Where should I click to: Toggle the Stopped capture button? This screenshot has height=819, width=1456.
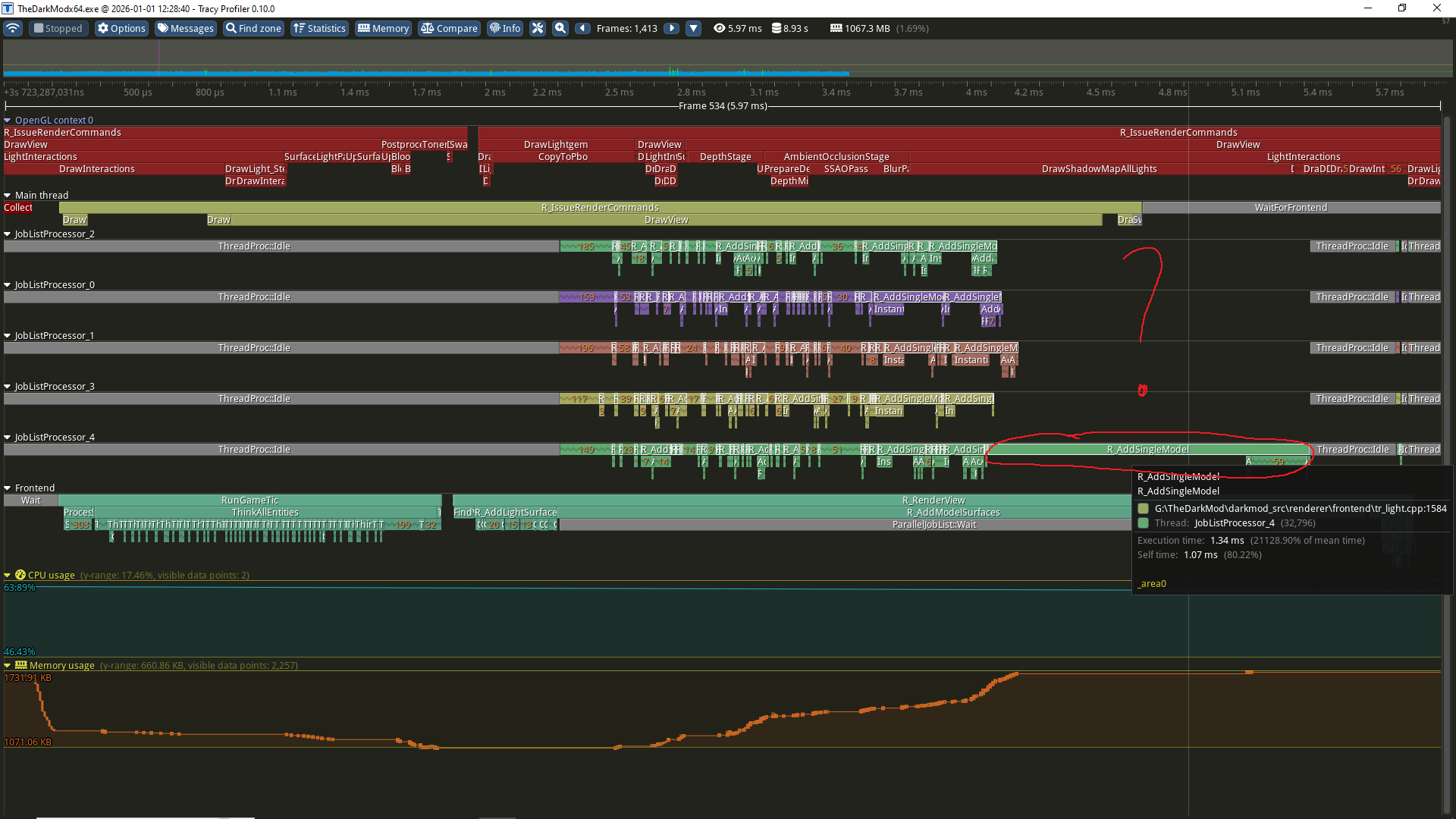tap(58, 28)
